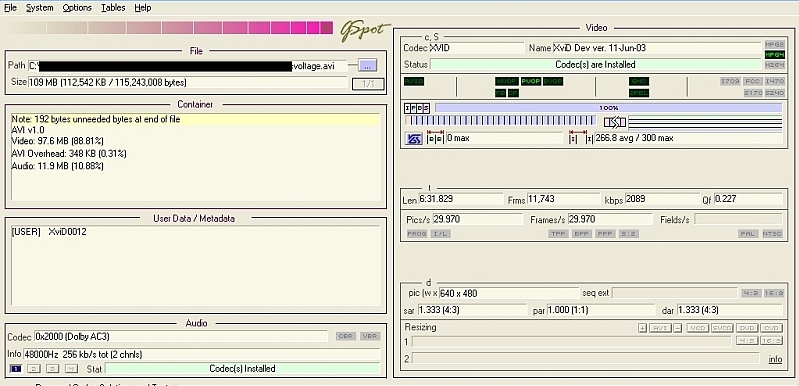The image size is (799, 386).
Task: Open the info link
Action: tap(775, 359)
